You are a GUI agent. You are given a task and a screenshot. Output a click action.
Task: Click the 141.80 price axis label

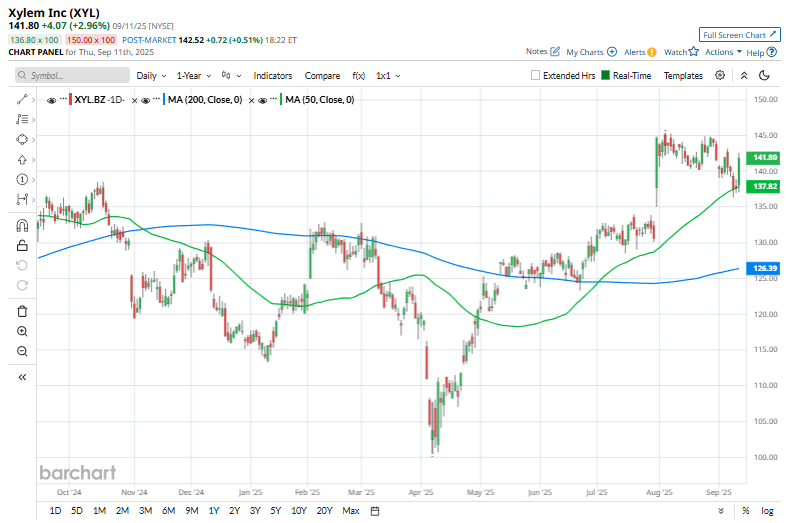point(763,157)
